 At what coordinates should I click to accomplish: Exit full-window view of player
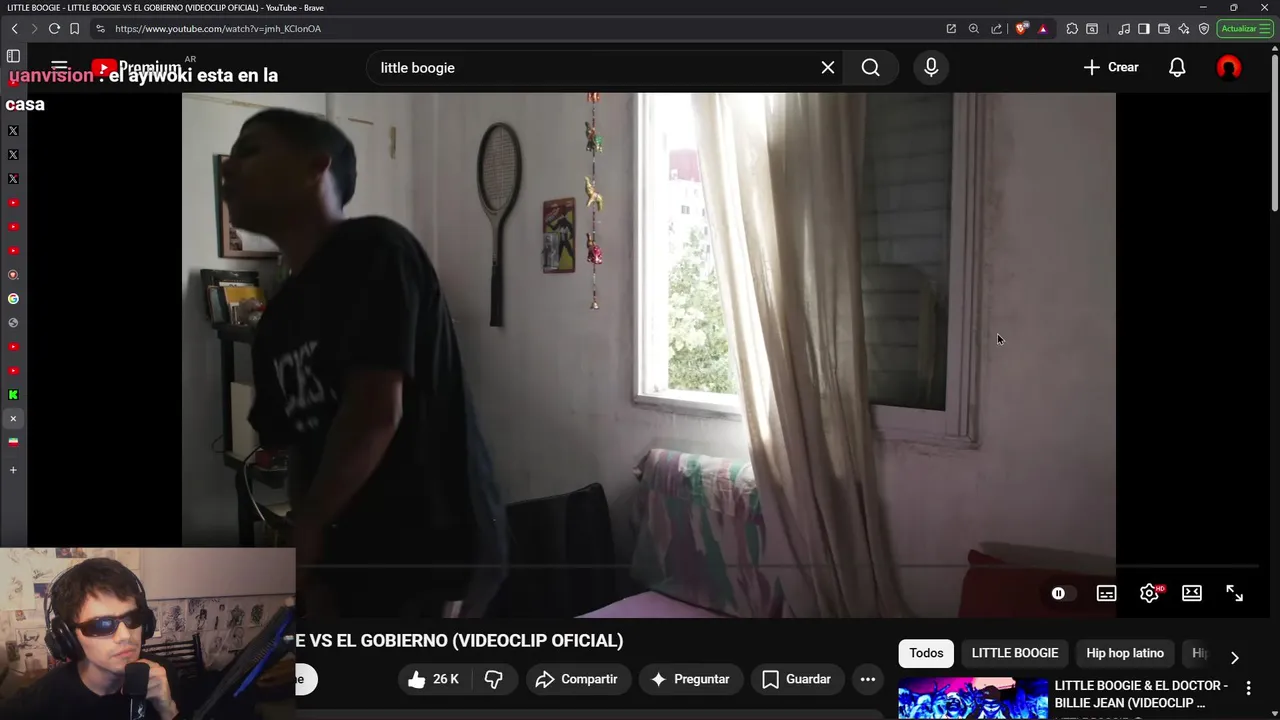1235,594
